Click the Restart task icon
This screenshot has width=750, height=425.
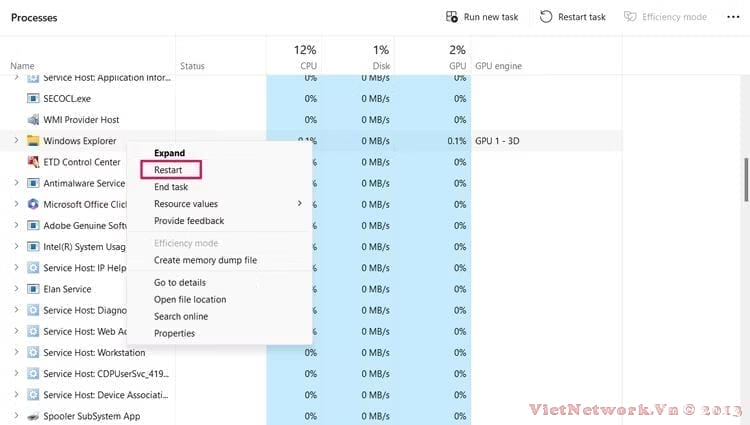(x=546, y=17)
